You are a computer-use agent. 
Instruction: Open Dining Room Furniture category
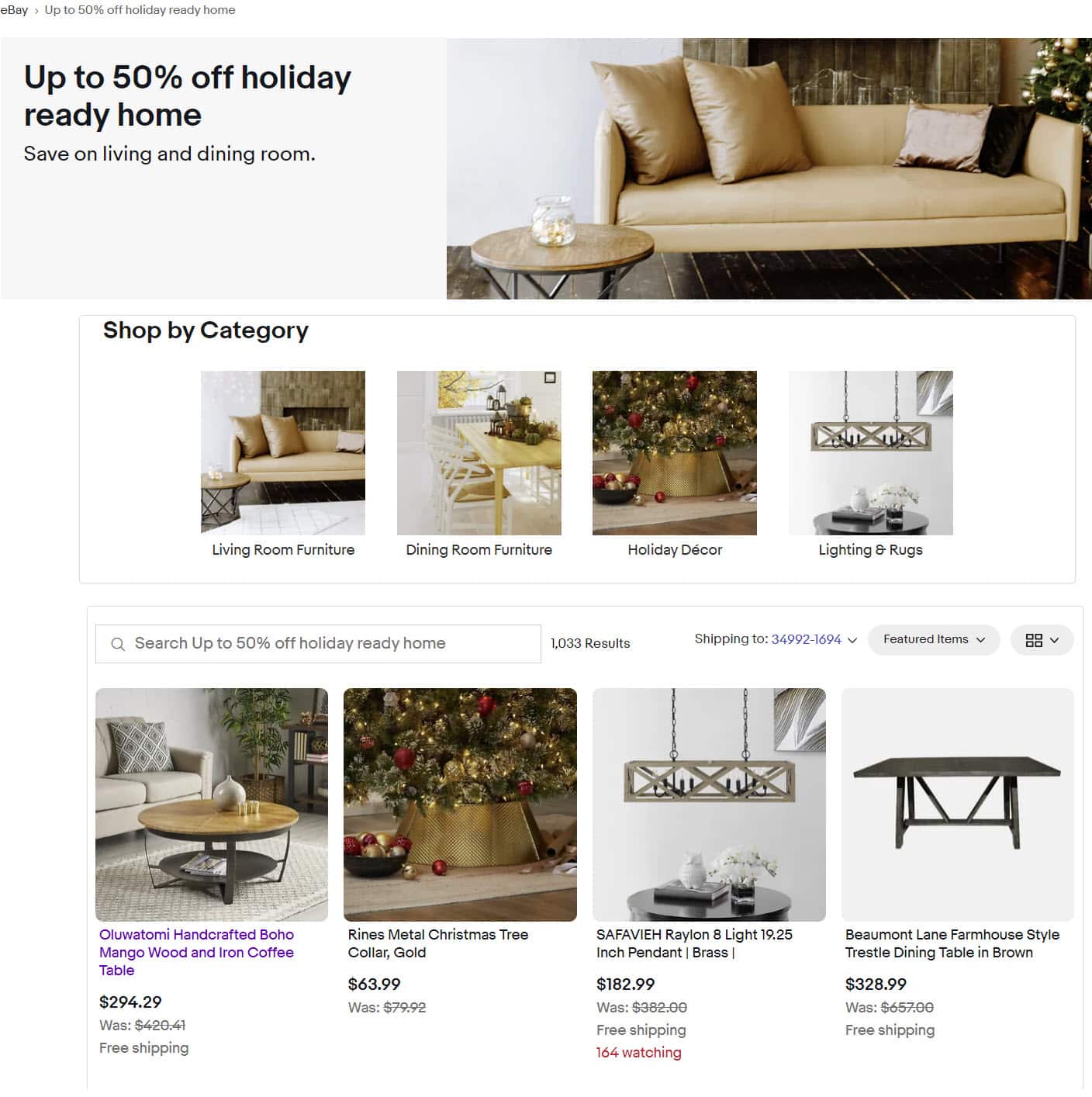coord(479,549)
